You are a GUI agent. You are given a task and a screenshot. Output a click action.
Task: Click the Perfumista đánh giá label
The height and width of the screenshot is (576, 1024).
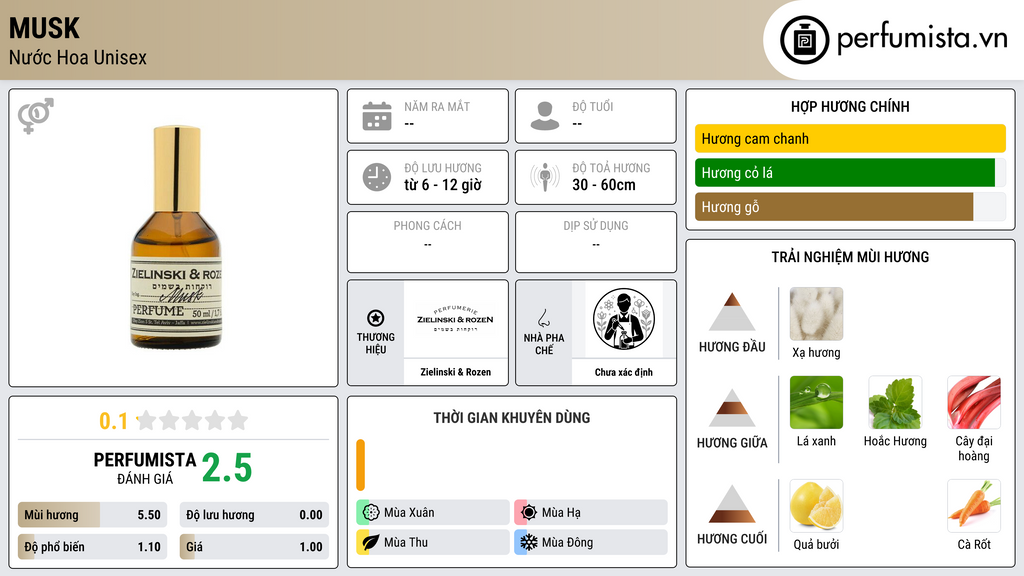coord(145,468)
